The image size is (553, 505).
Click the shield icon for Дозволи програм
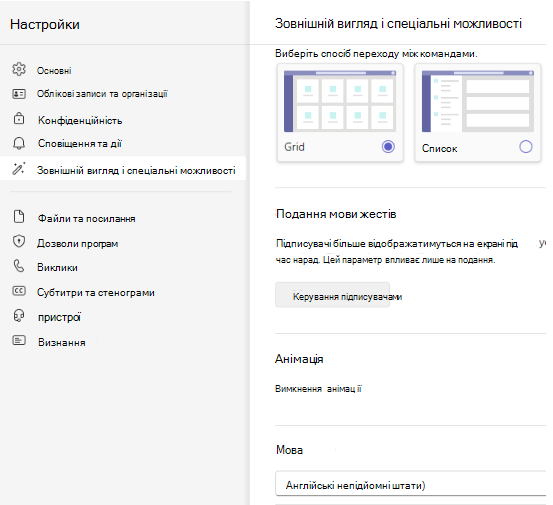click(x=19, y=242)
